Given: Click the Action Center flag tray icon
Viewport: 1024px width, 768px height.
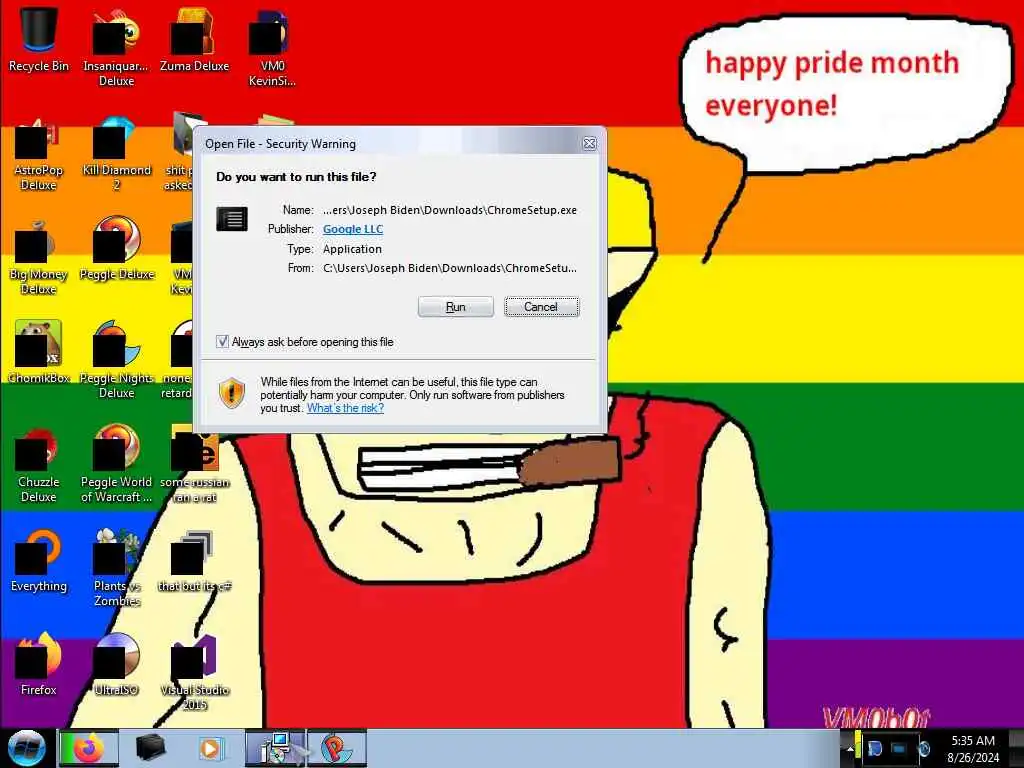Looking at the screenshot, I should [x=874, y=748].
